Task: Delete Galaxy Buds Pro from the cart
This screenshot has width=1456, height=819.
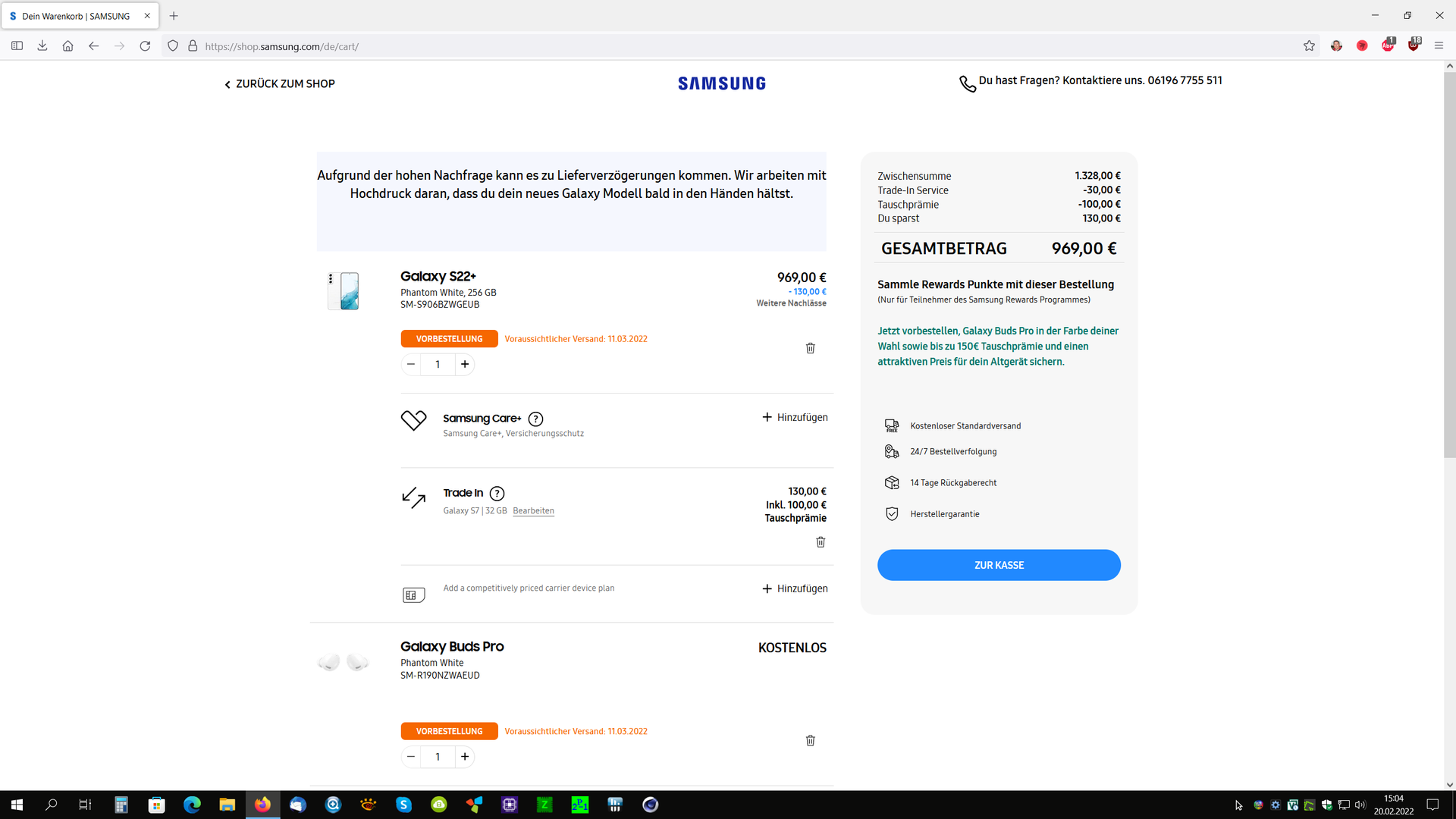Action: click(x=810, y=741)
